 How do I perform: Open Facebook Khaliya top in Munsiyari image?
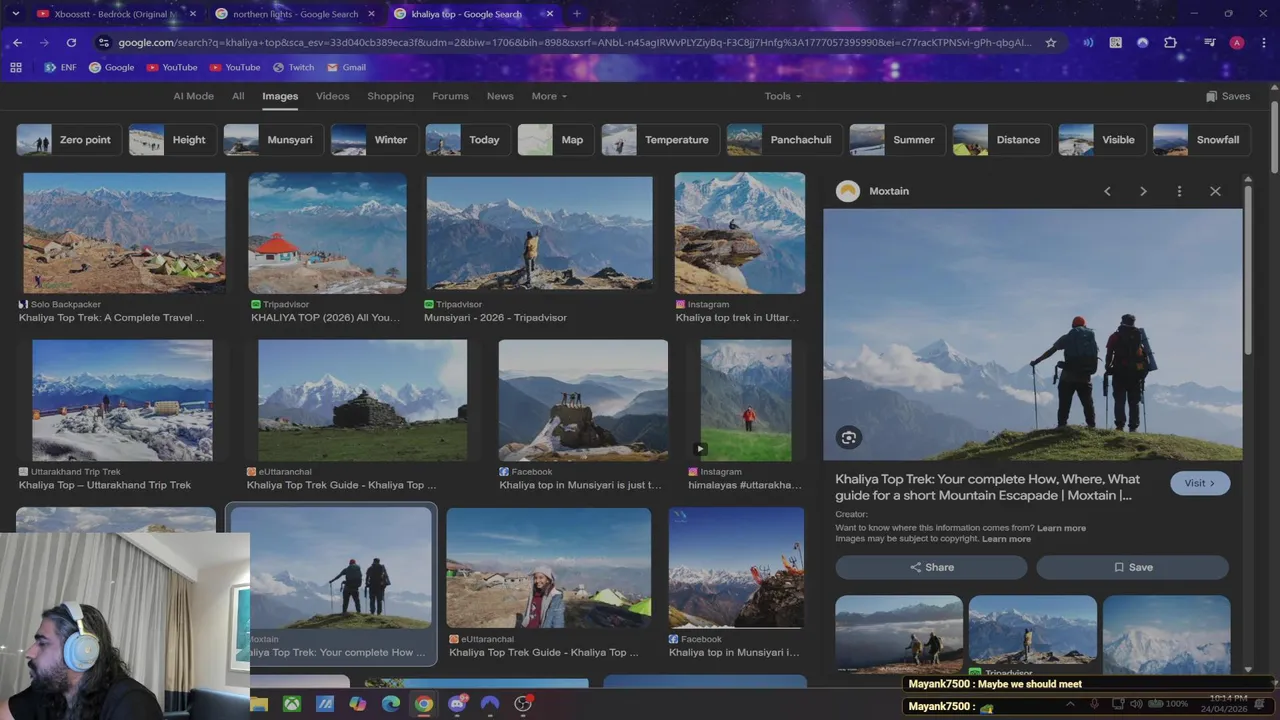(x=583, y=400)
